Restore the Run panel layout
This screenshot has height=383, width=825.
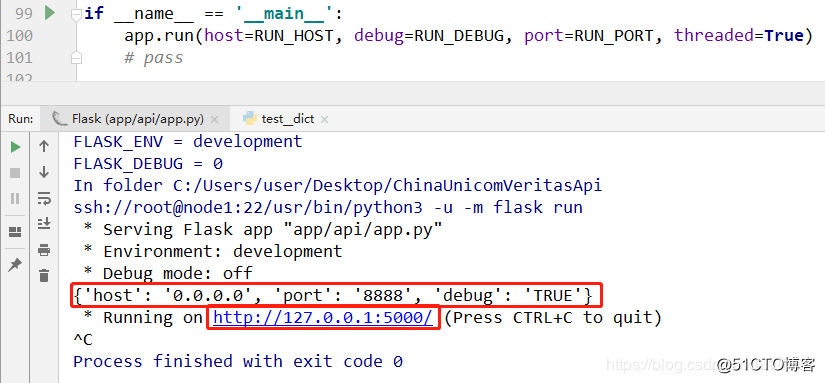(15, 232)
